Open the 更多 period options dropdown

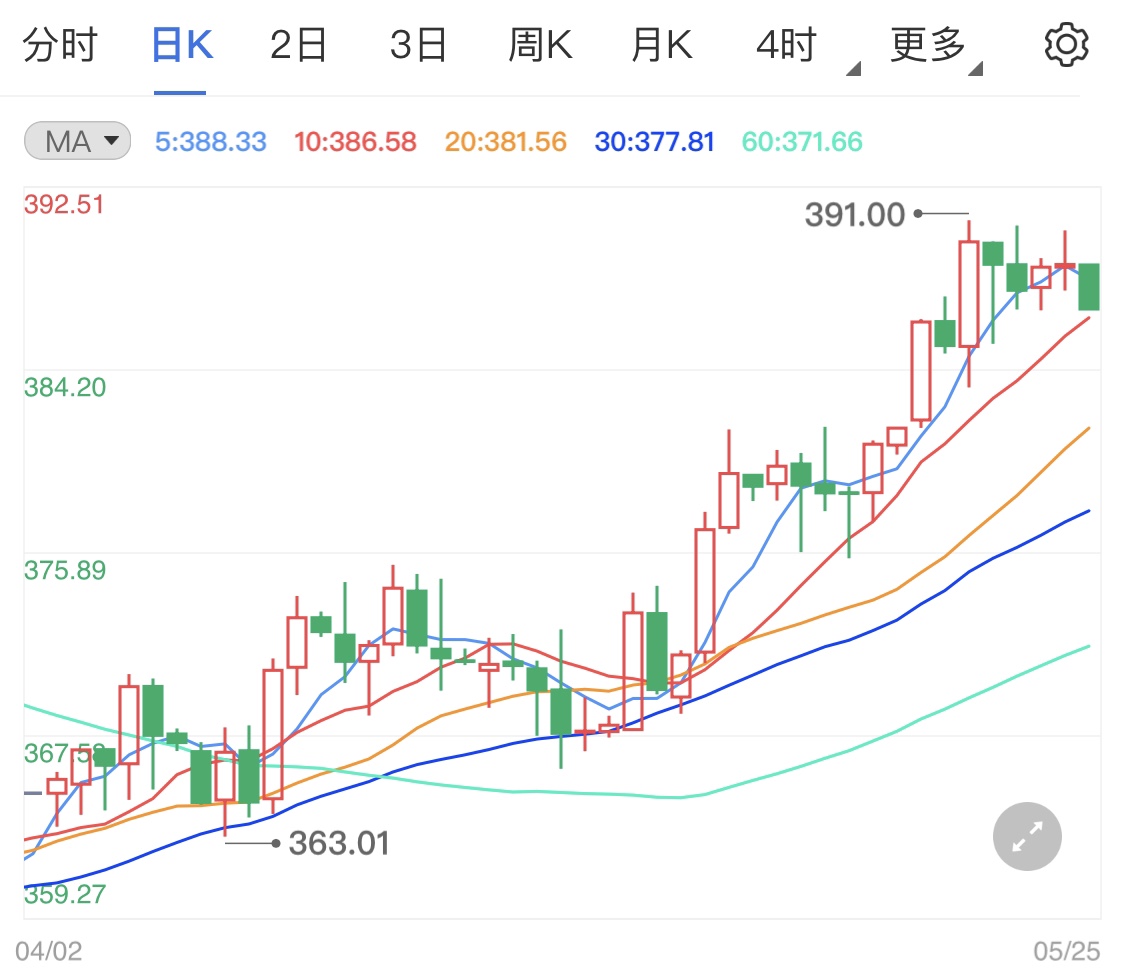[926, 43]
